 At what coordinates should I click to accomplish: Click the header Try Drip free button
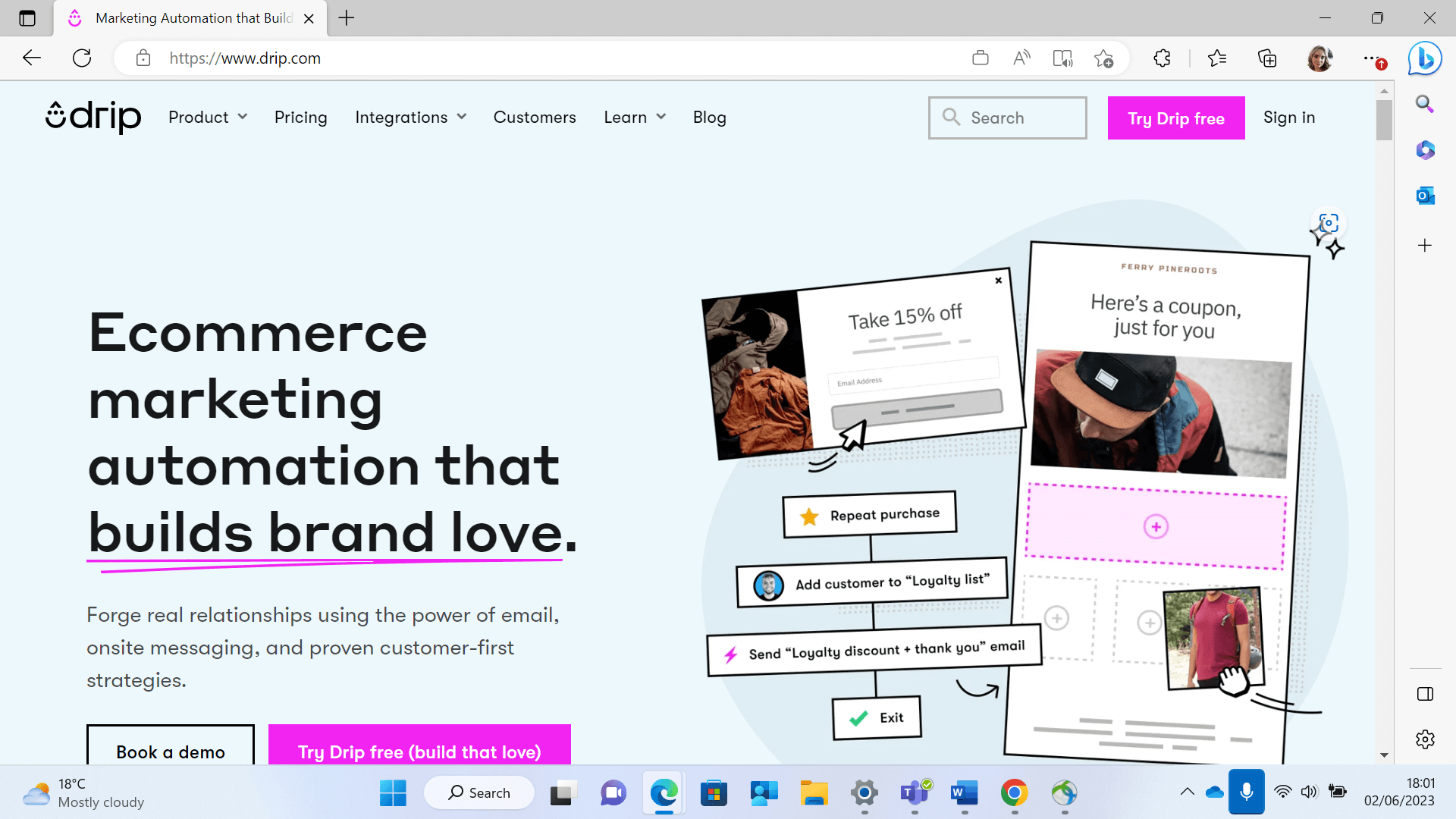(1176, 118)
